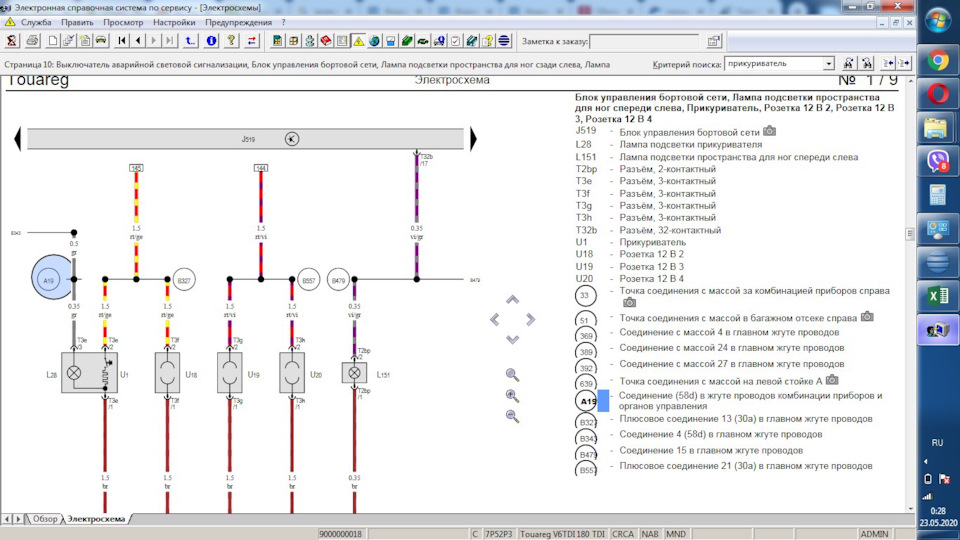Click the blue A19 node in diagram

click(x=52, y=277)
